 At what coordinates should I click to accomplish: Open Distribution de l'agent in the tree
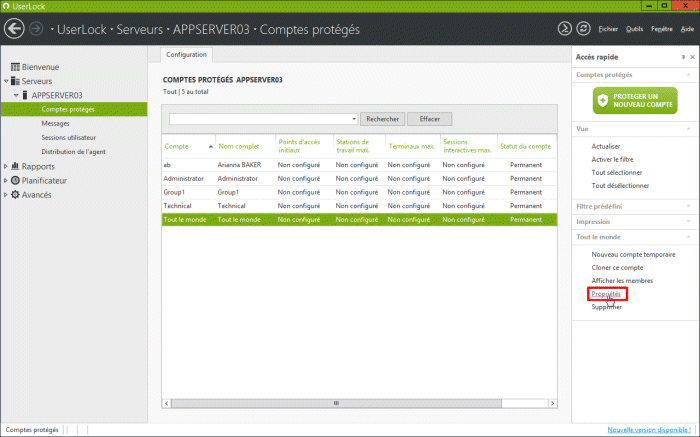pos(74,152)
